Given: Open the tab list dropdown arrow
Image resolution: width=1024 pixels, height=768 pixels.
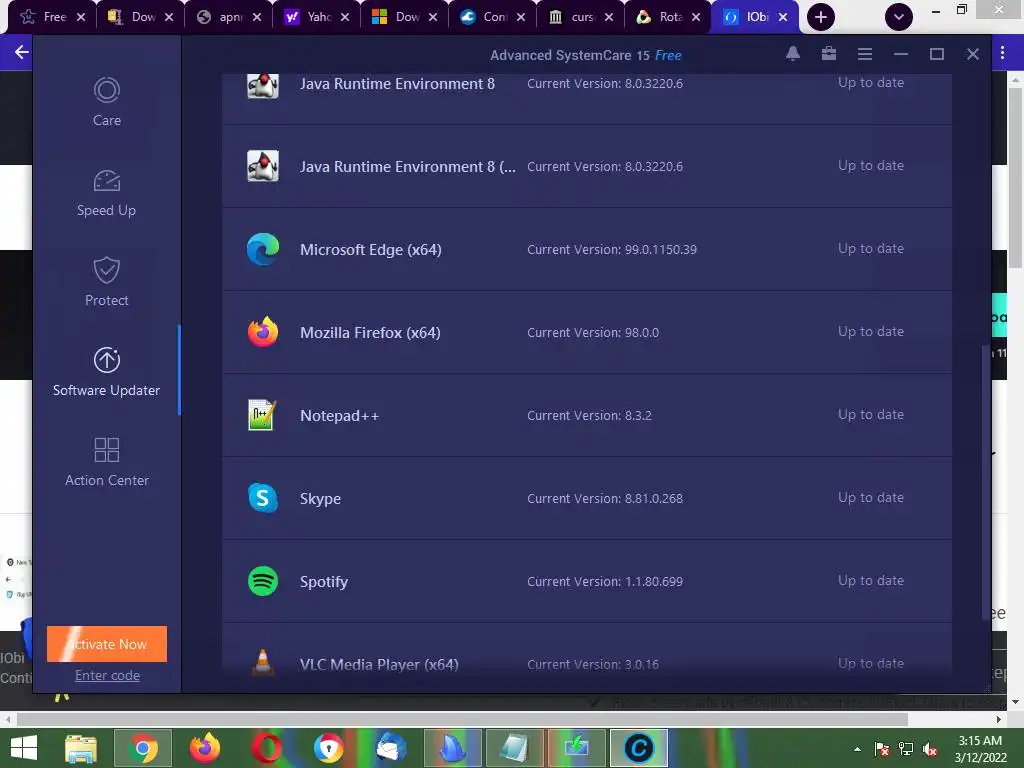Looking at the screenshot, I should click(x=899, y=17).
